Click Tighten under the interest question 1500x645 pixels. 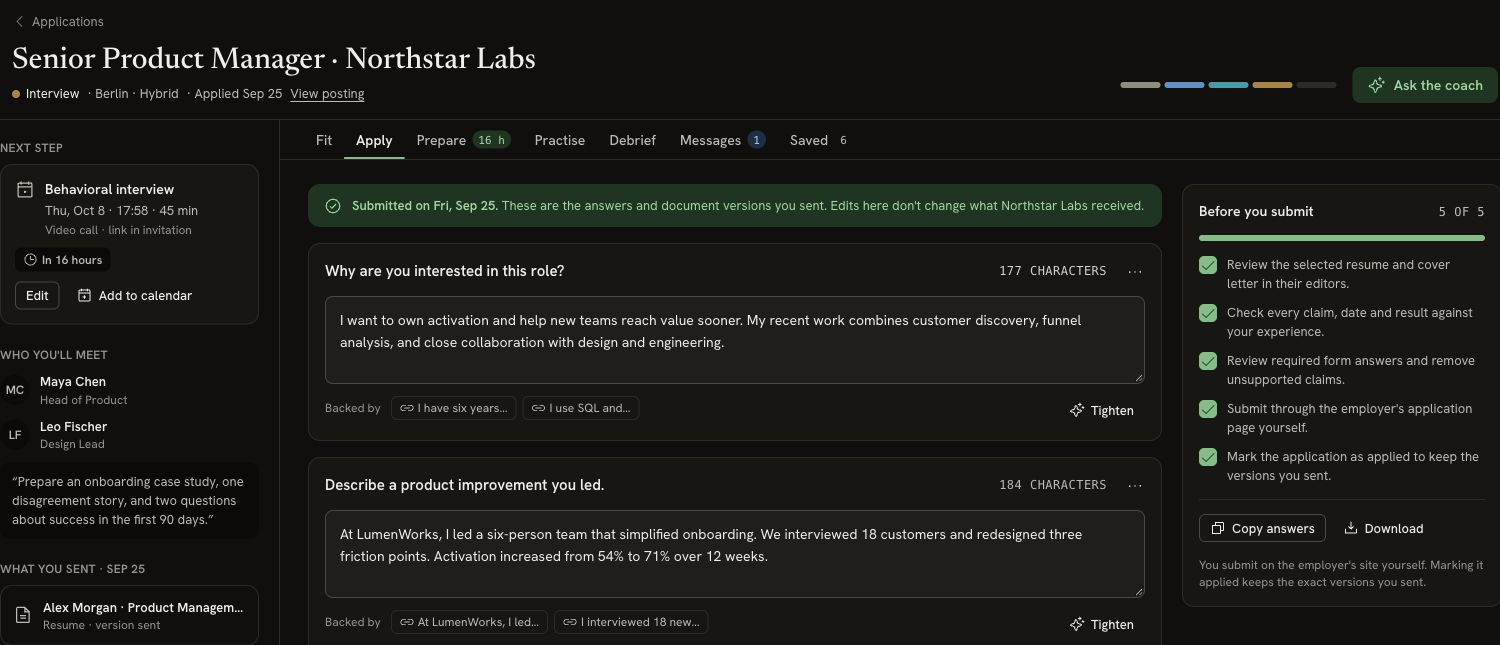point(1102,410)
